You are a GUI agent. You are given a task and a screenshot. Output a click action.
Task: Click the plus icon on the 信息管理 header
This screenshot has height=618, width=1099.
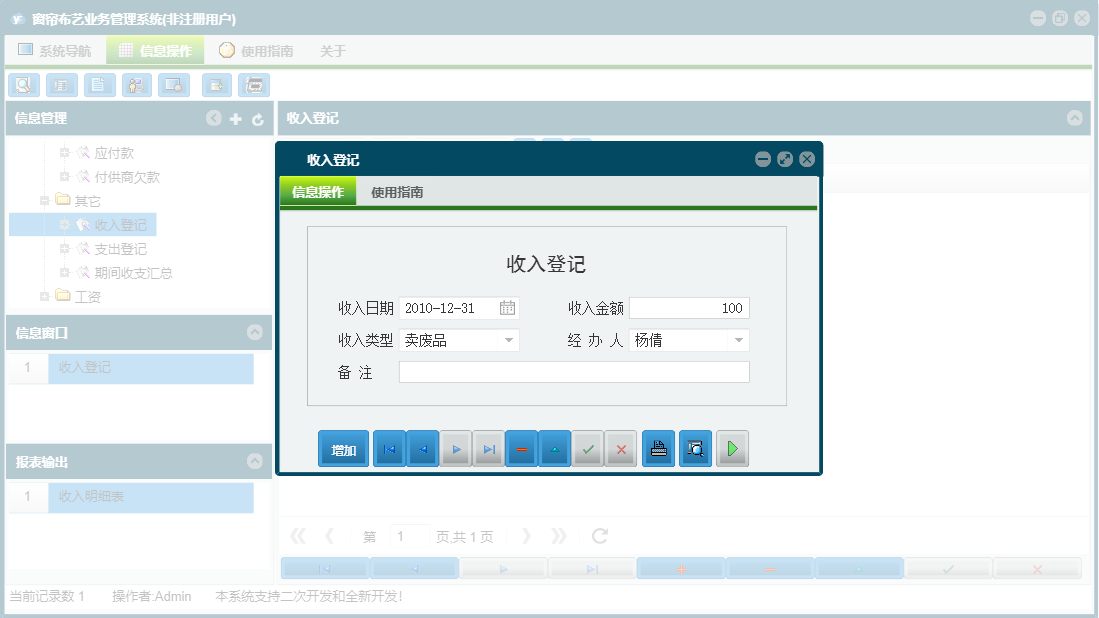click(x=235, y=118)
